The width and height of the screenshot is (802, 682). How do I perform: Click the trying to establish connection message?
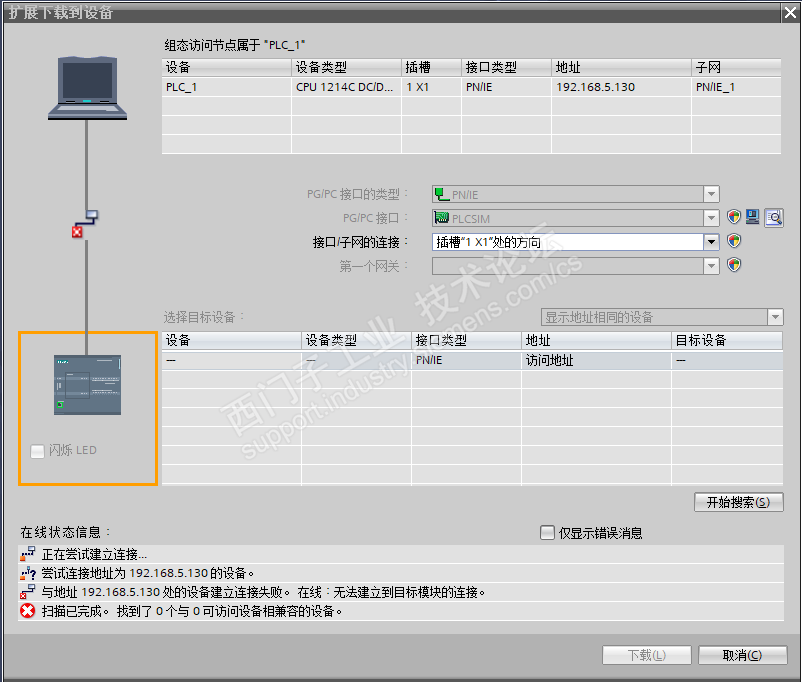(x=400, y=554)
